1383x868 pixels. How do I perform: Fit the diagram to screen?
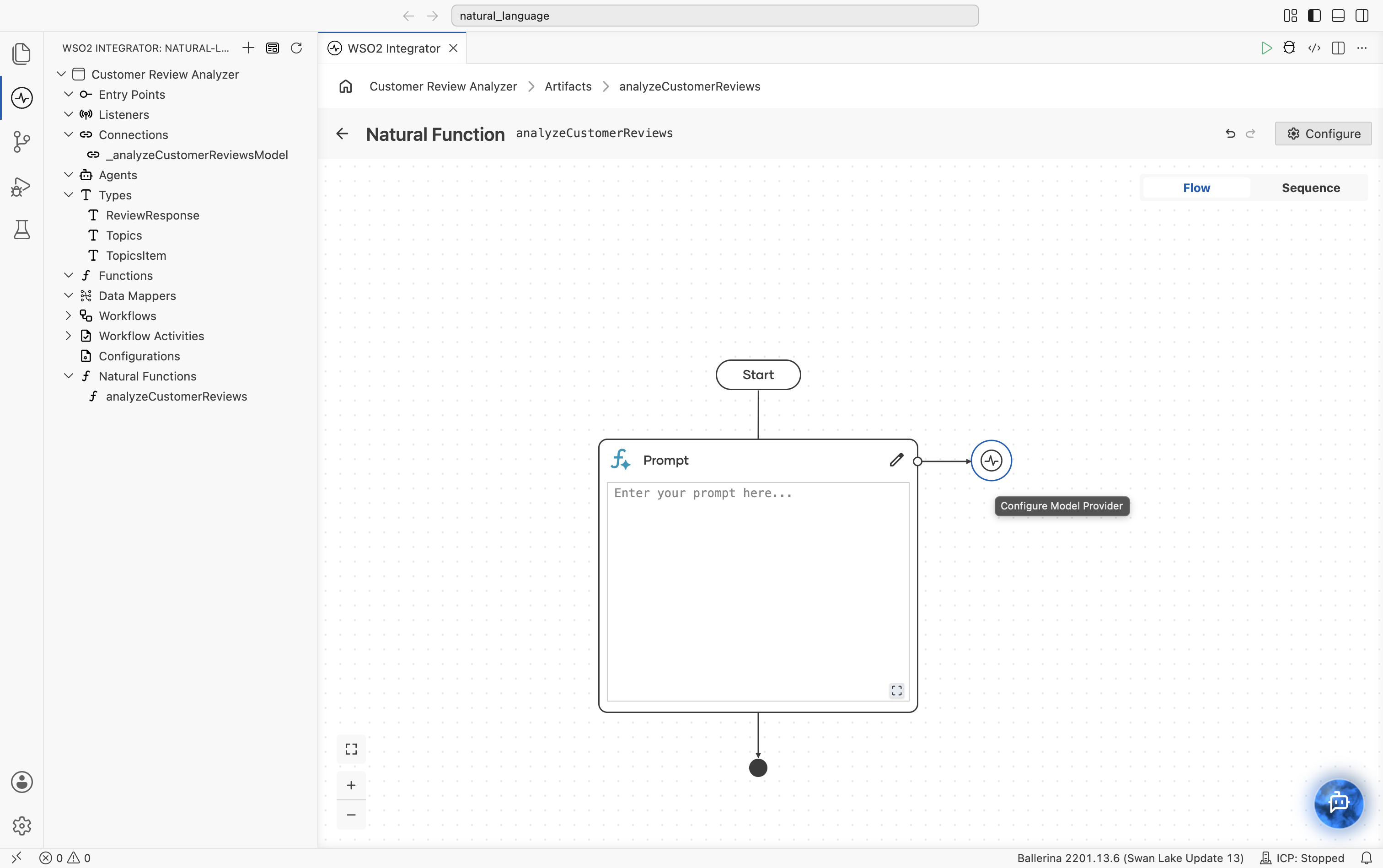click(351, 749)
